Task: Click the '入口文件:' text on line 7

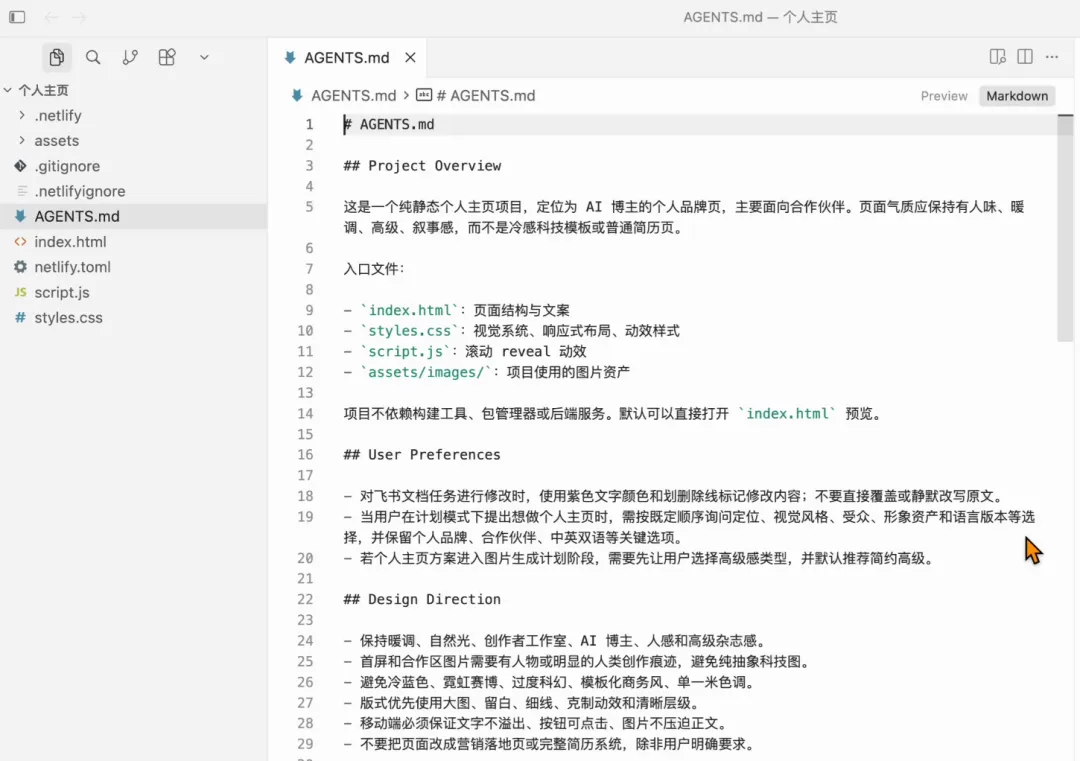Action: 374,269
